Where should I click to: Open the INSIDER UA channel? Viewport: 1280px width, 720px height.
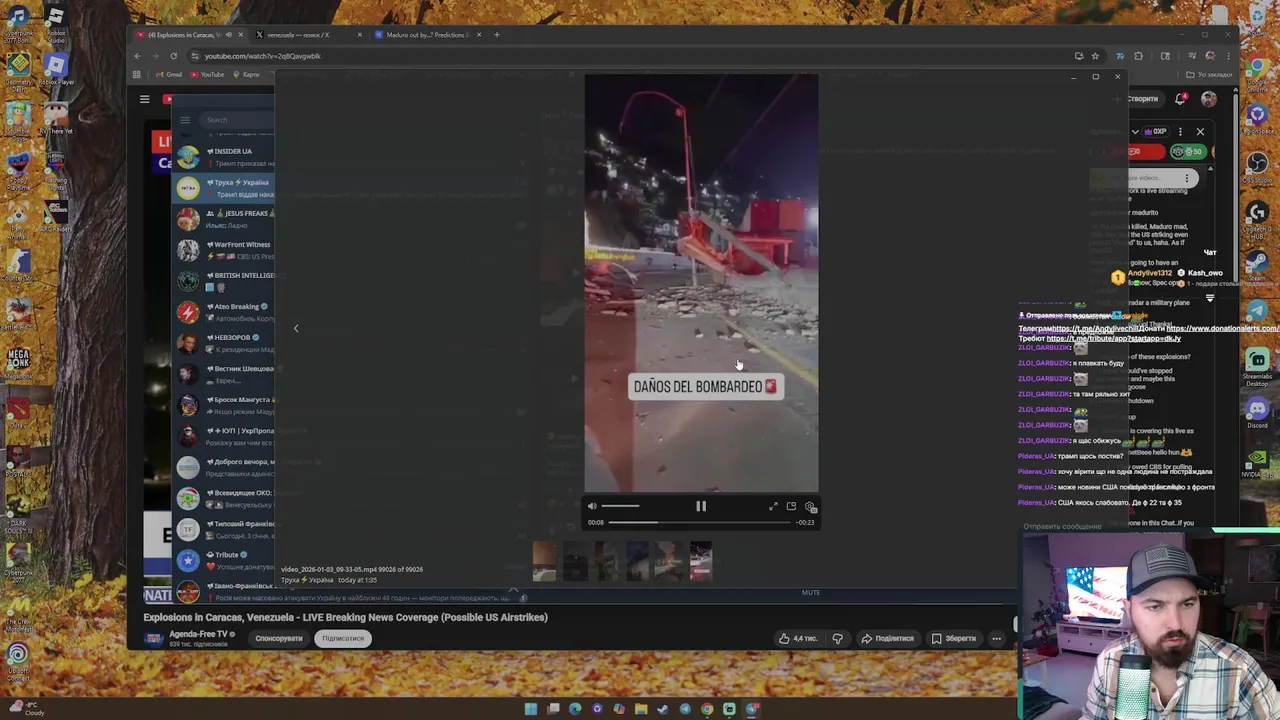224,157
